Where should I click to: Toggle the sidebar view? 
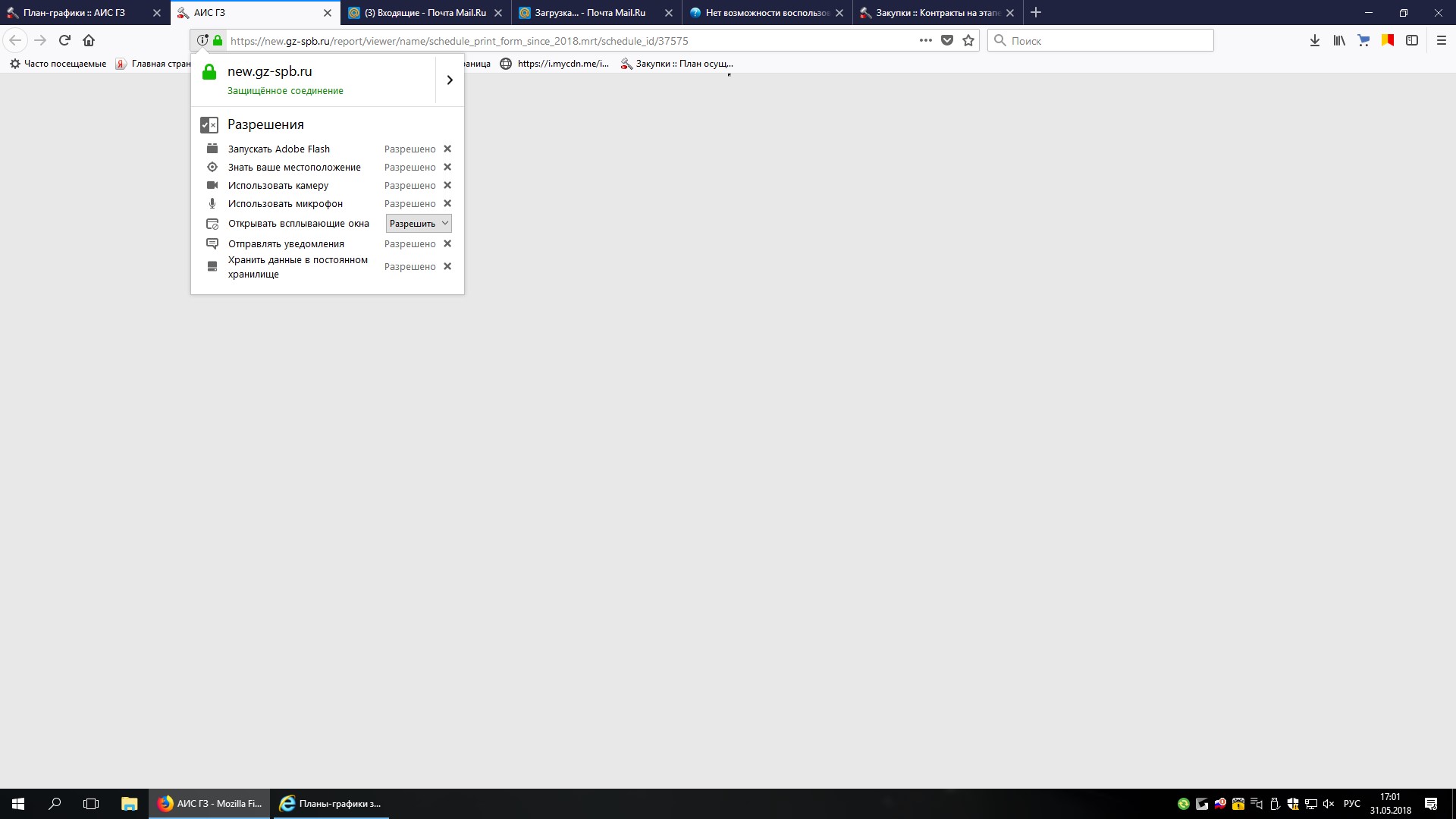(1412, 41)
